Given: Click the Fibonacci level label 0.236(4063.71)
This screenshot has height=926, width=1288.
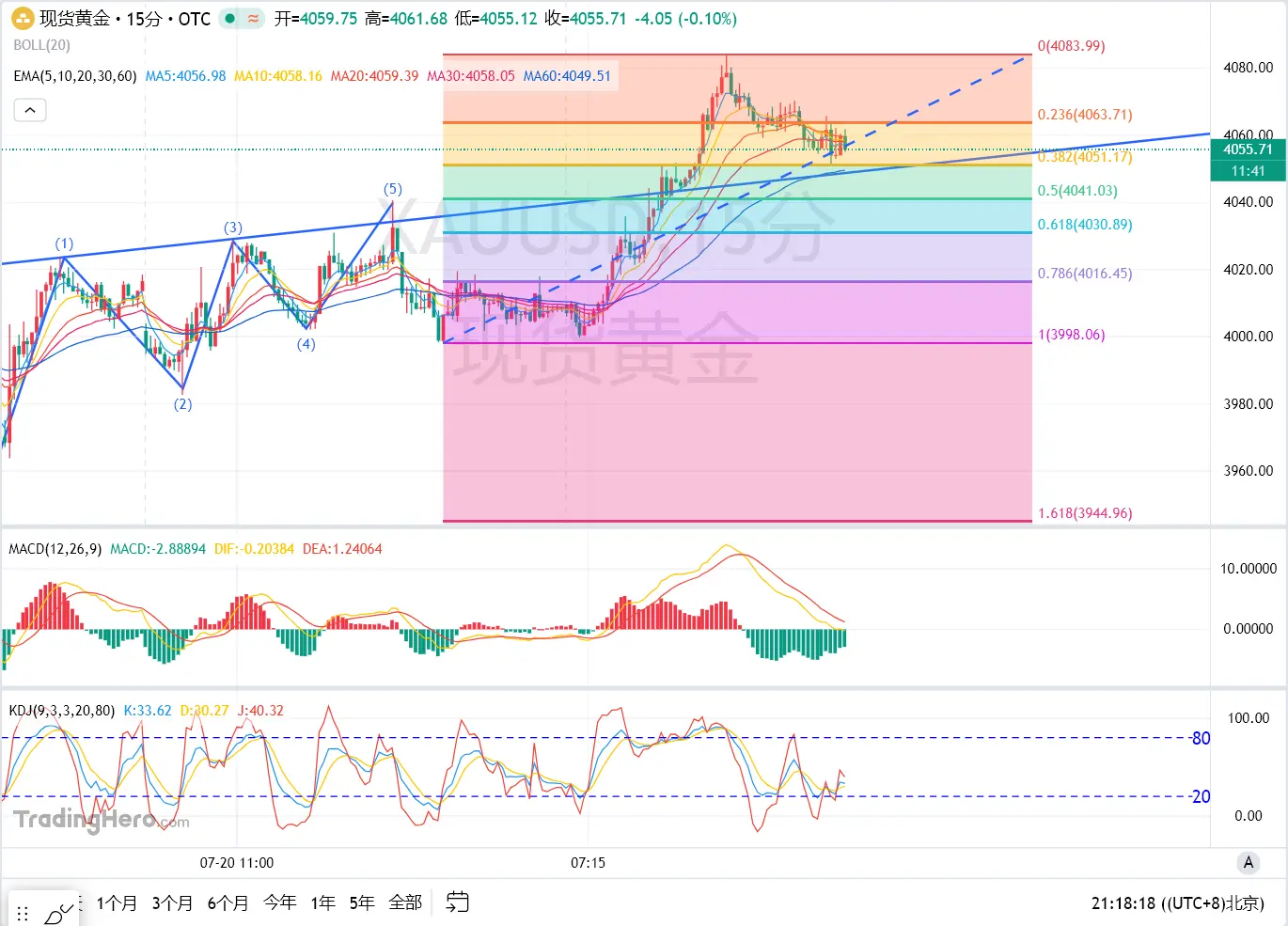Looking at the screenshot, I should 1085,115.
